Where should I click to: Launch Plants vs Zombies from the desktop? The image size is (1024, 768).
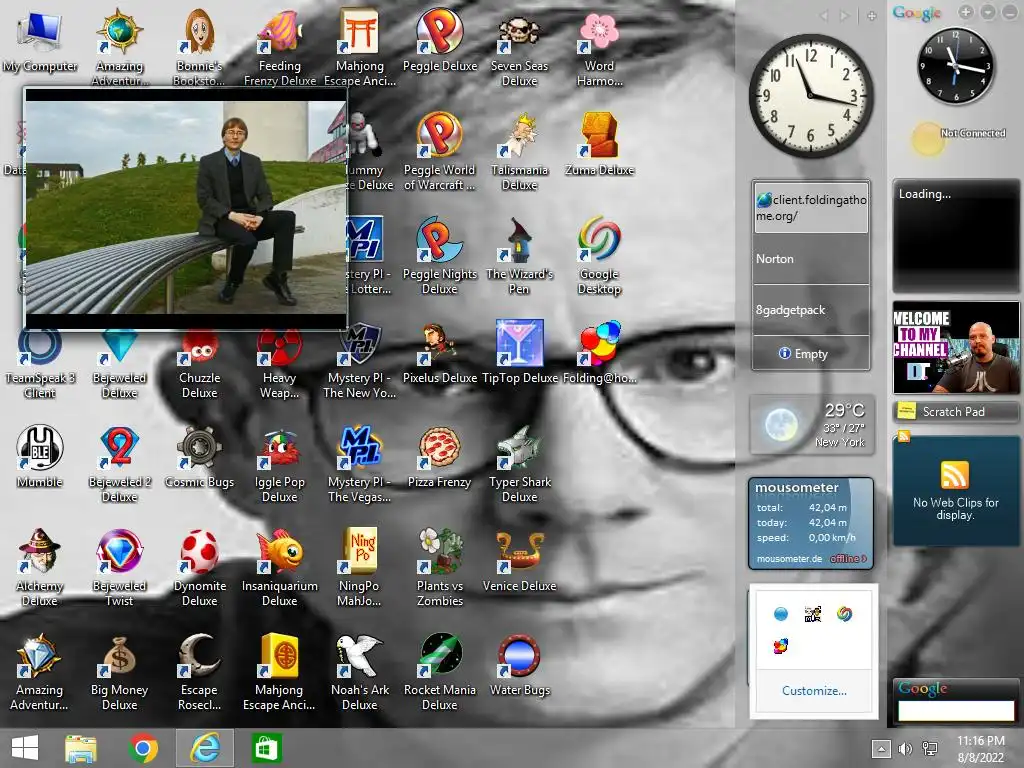click(440, 568)
